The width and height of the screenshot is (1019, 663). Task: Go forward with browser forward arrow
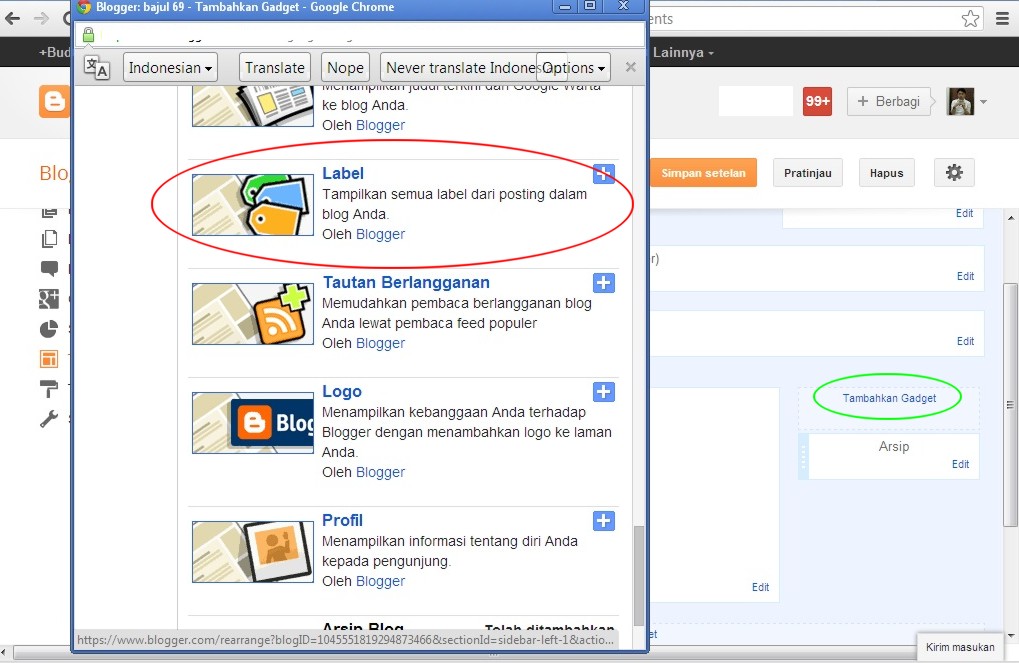pos(41,18)
